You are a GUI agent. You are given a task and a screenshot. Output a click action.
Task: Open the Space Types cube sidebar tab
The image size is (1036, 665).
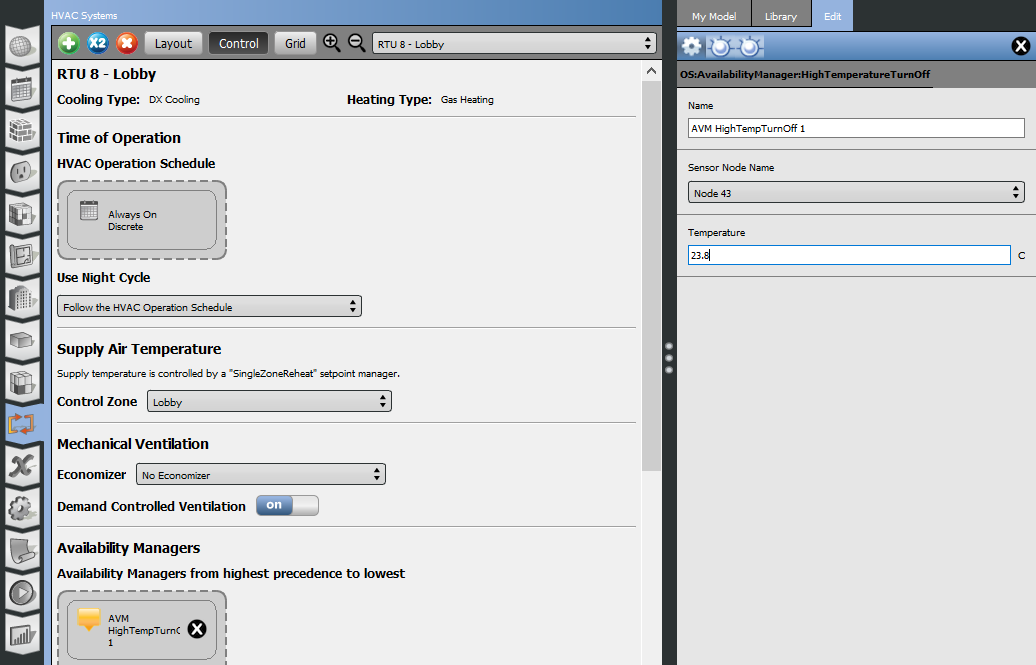pos(21,214)
